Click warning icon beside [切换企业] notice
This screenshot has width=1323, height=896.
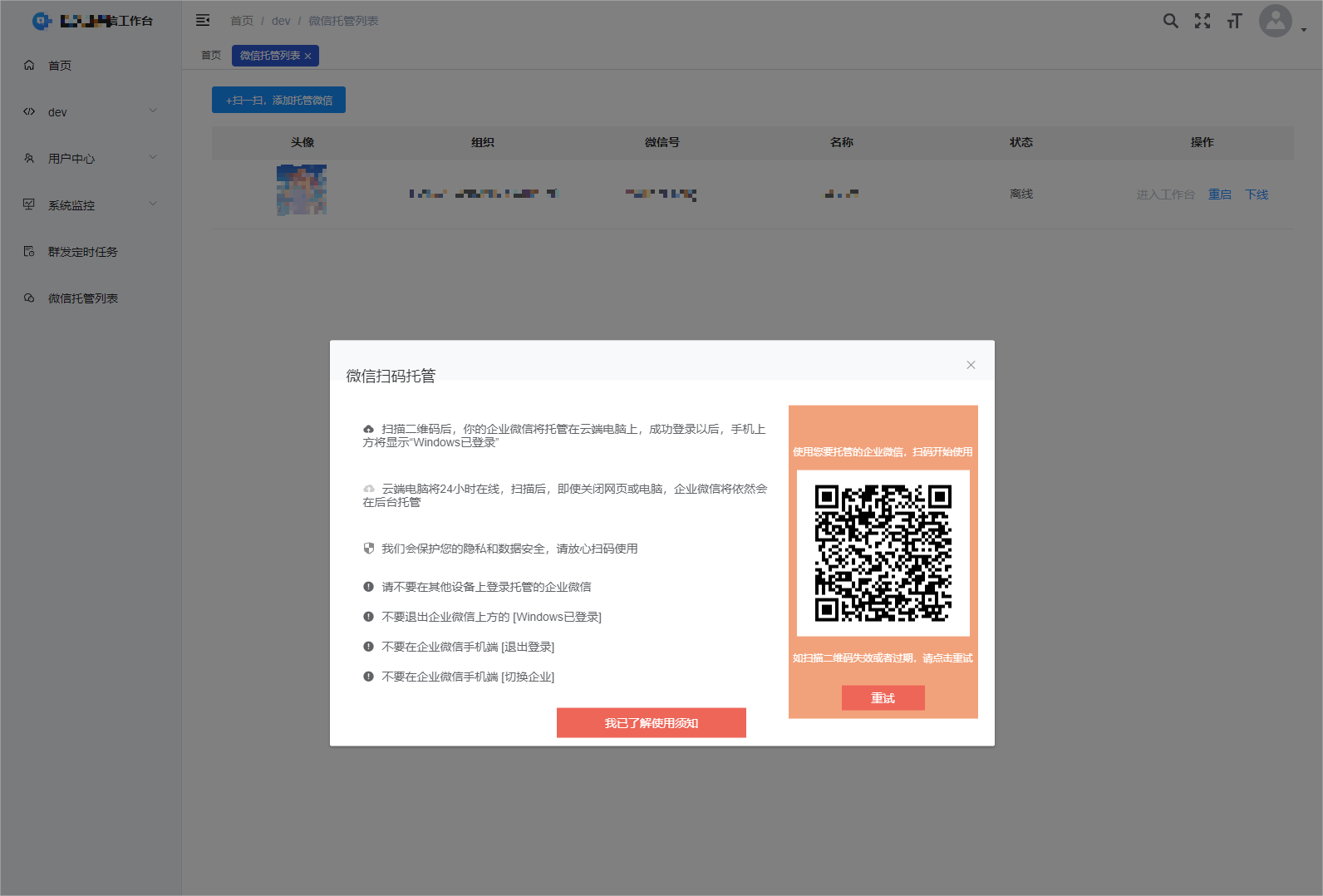point(368,677)
